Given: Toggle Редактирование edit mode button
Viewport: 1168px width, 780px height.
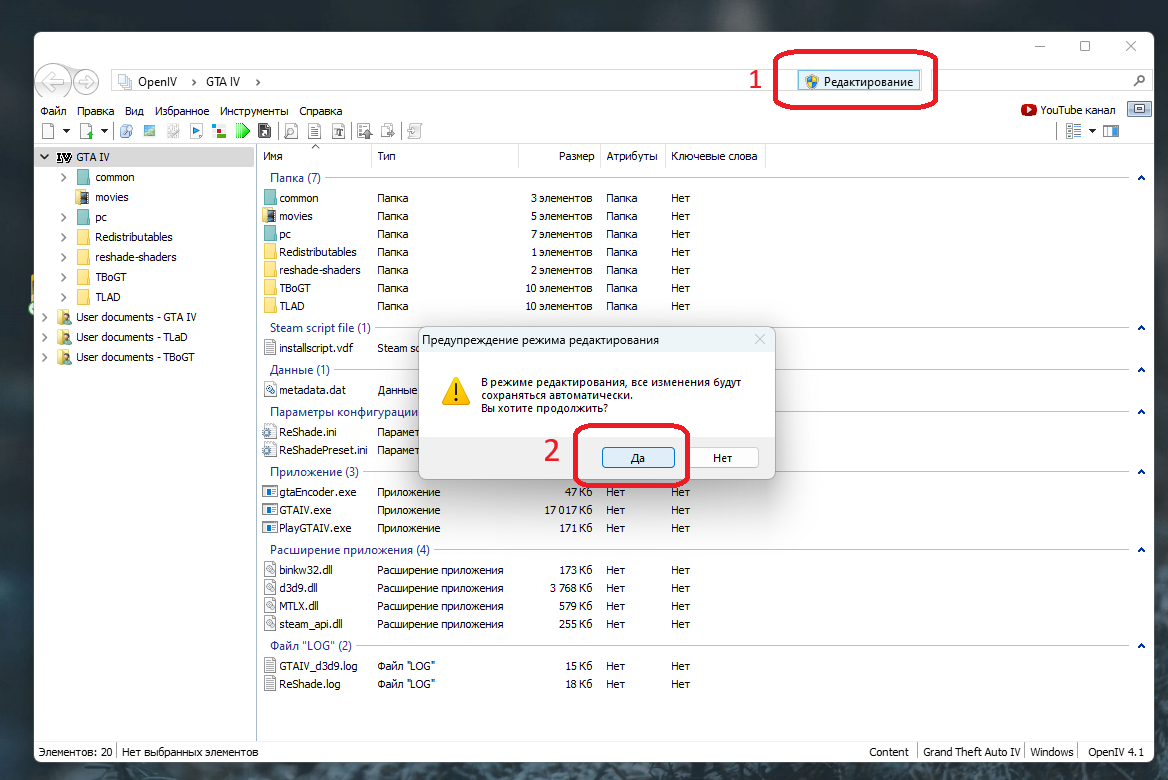Looking at the screenshot, I should point(859,81).
